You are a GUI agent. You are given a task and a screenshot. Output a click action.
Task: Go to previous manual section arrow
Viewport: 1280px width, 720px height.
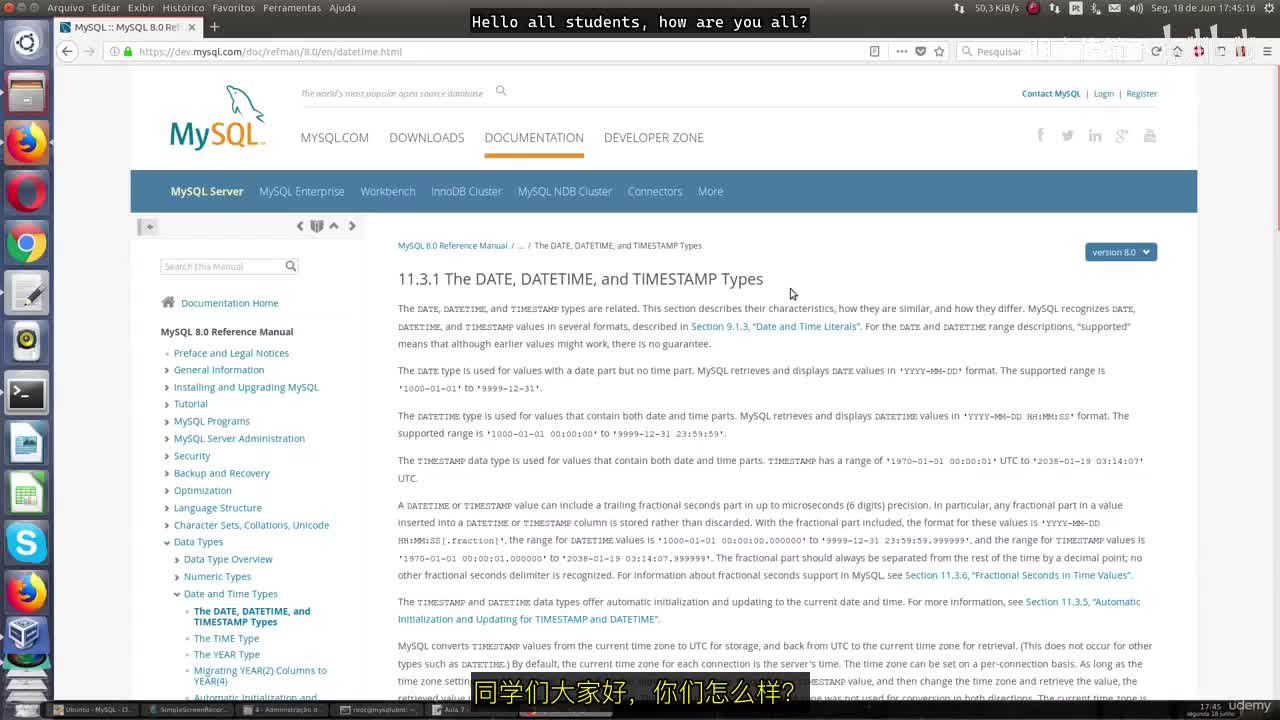coord(300,226)
